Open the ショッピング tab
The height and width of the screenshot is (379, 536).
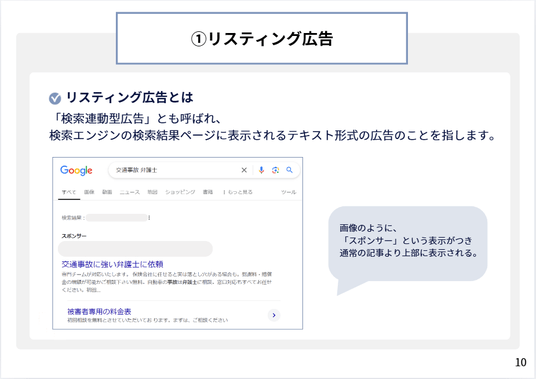coord(180,192)
